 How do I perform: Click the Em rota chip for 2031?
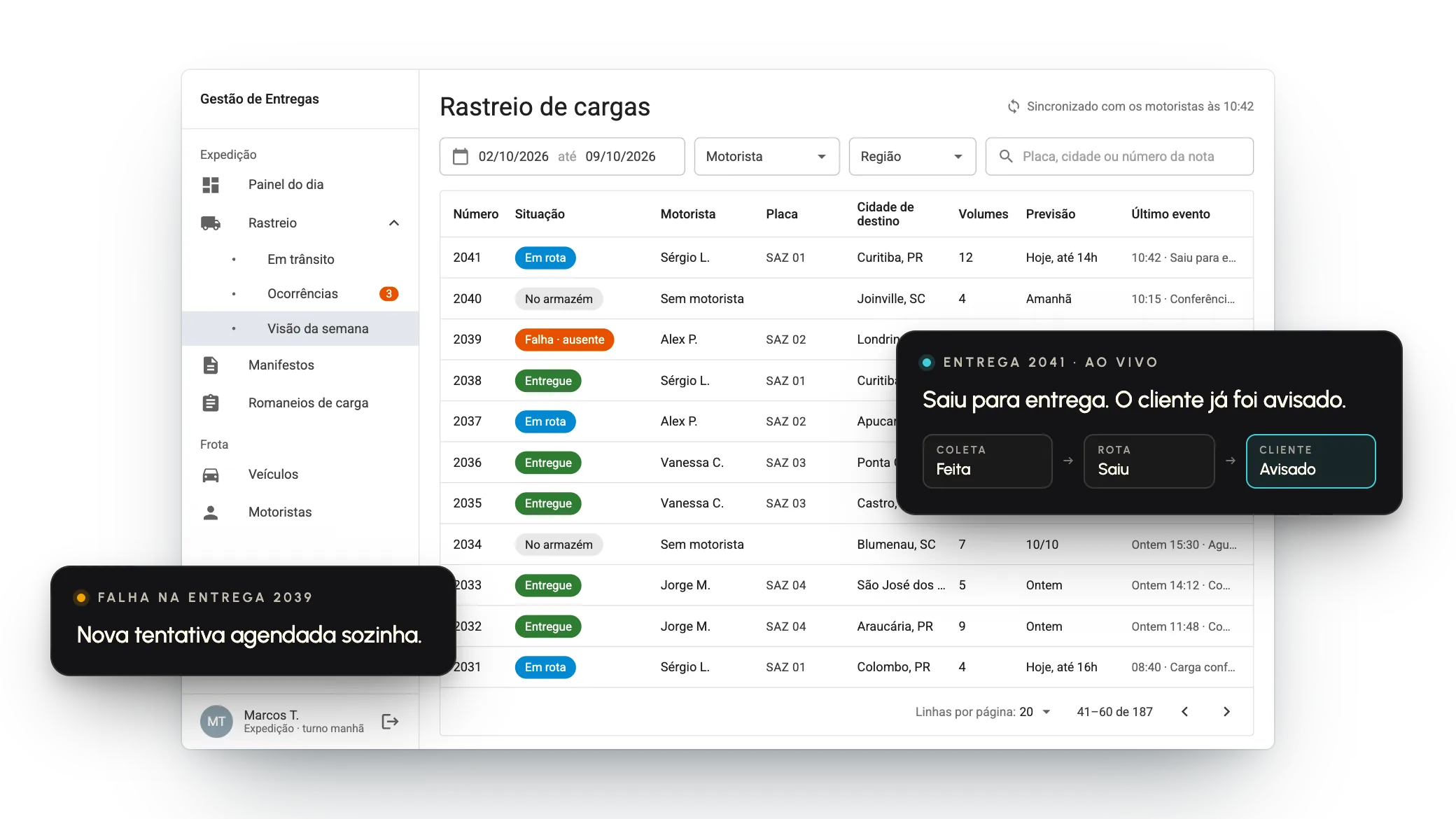pyautogui.click(x=545, y=667)
